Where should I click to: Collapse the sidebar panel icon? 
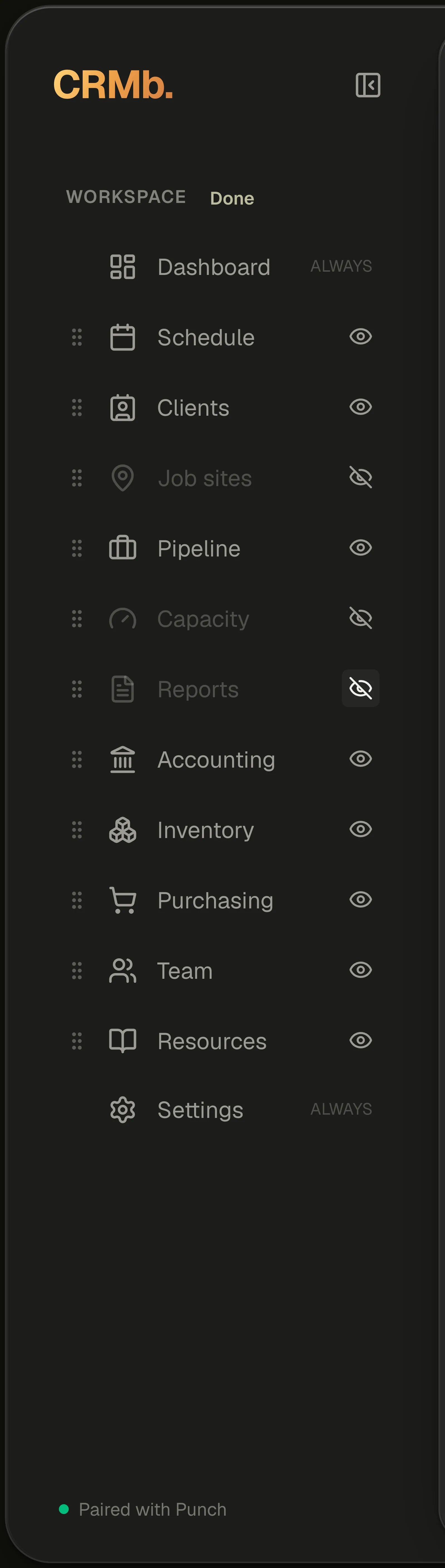tap(368, 85)
